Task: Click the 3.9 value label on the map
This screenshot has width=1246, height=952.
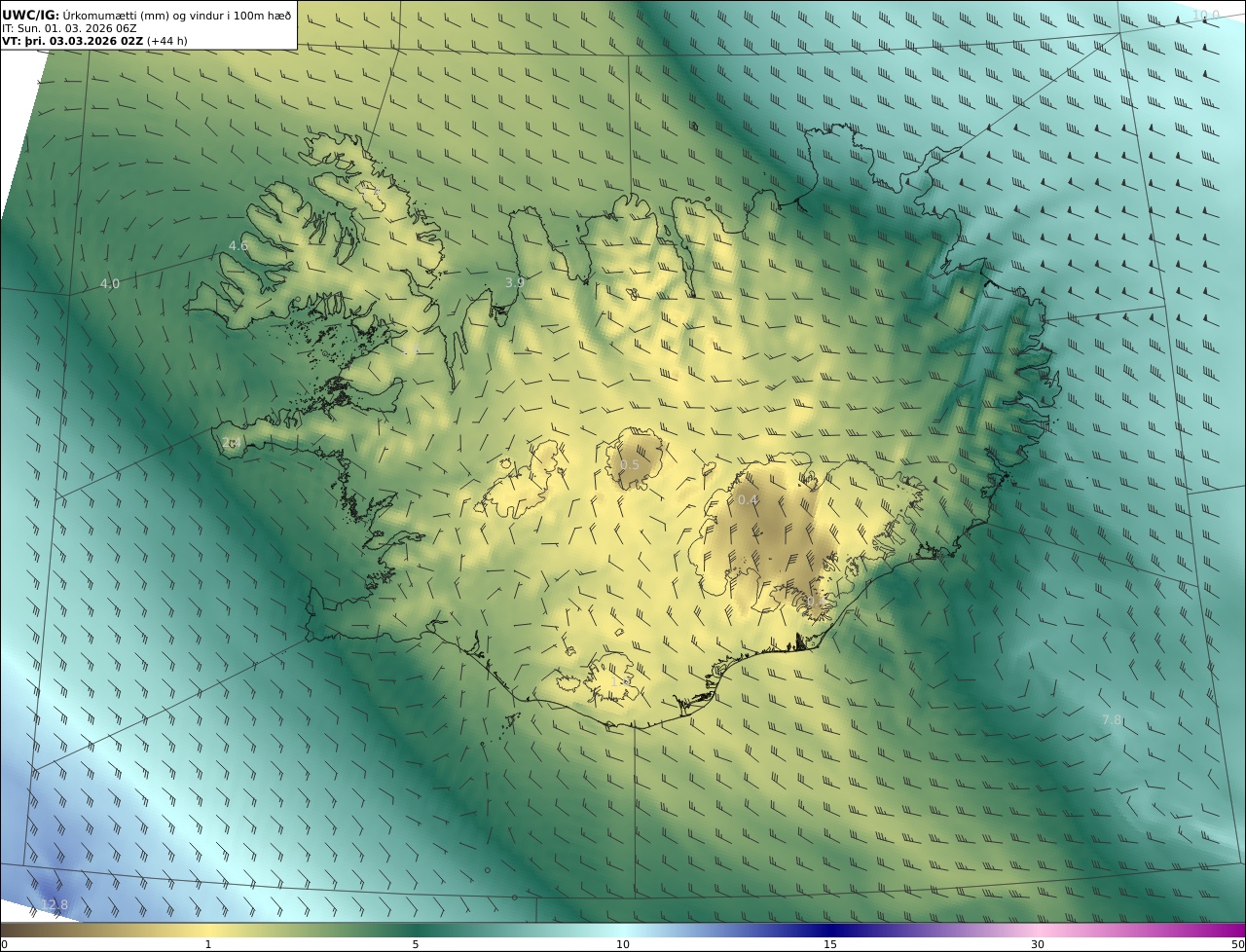Action: (515, 282)
